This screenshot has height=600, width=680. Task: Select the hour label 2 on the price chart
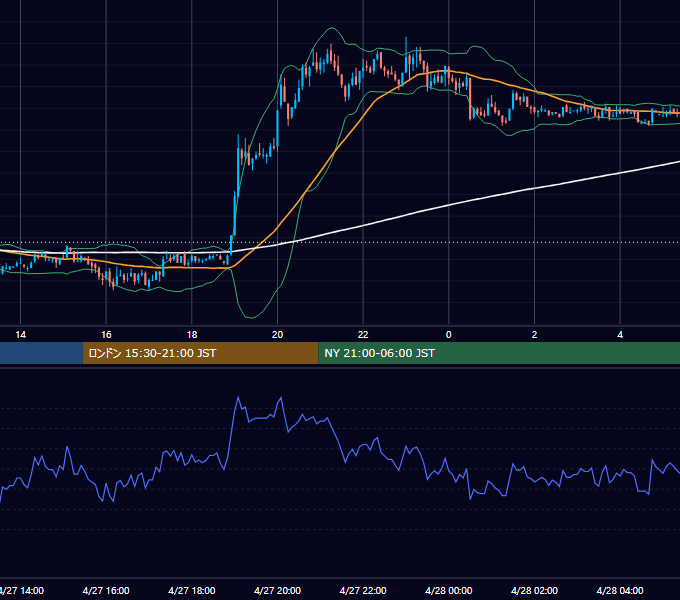click(x=534, y=335)
